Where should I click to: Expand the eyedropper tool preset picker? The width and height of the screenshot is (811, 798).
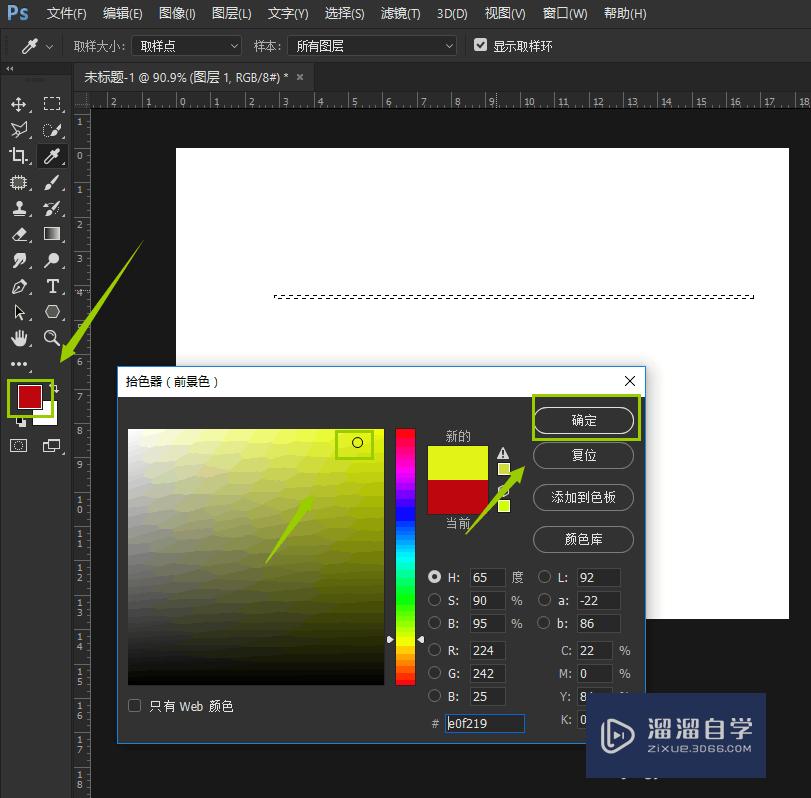pos(50,47)
